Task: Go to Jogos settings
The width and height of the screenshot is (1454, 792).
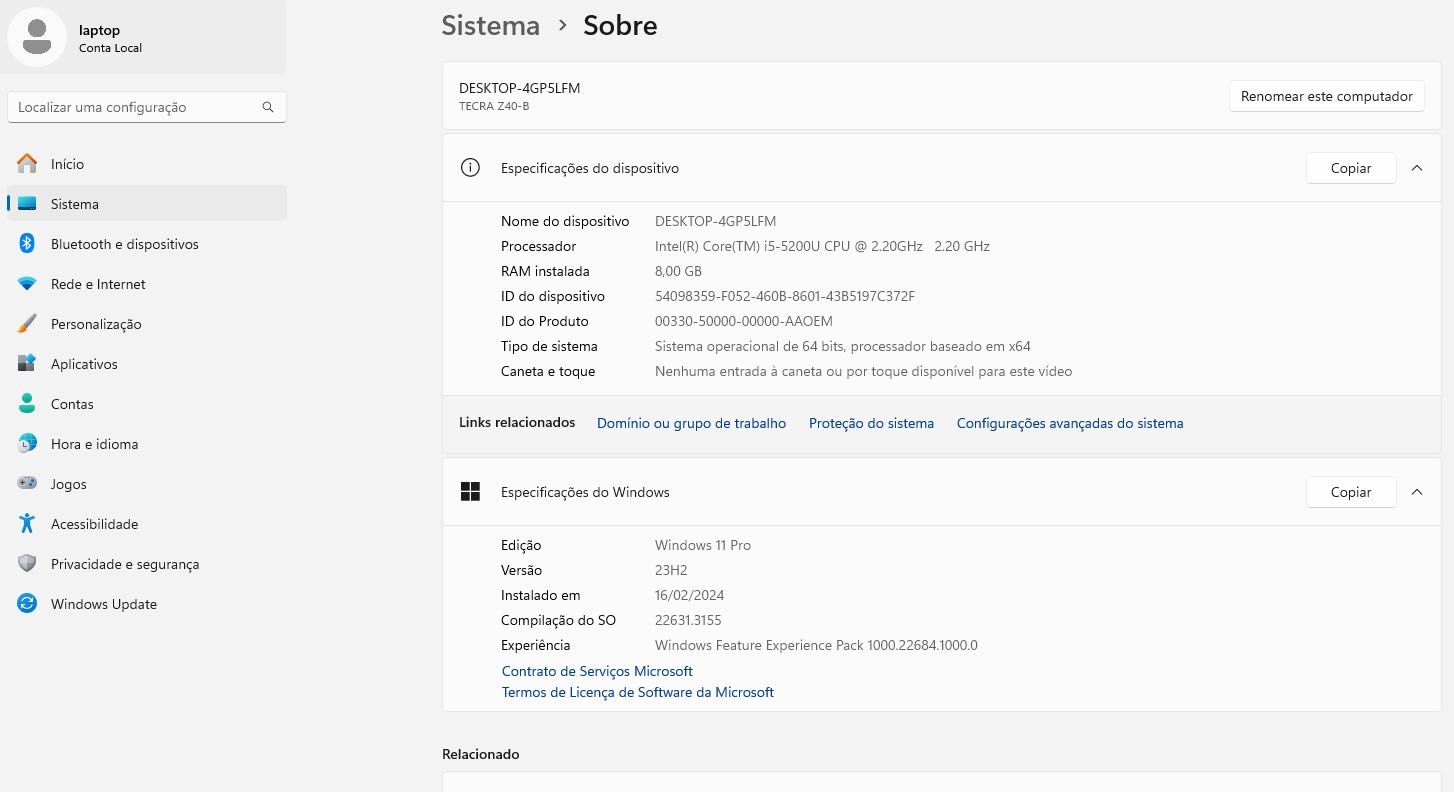Action: click(147, 484)
